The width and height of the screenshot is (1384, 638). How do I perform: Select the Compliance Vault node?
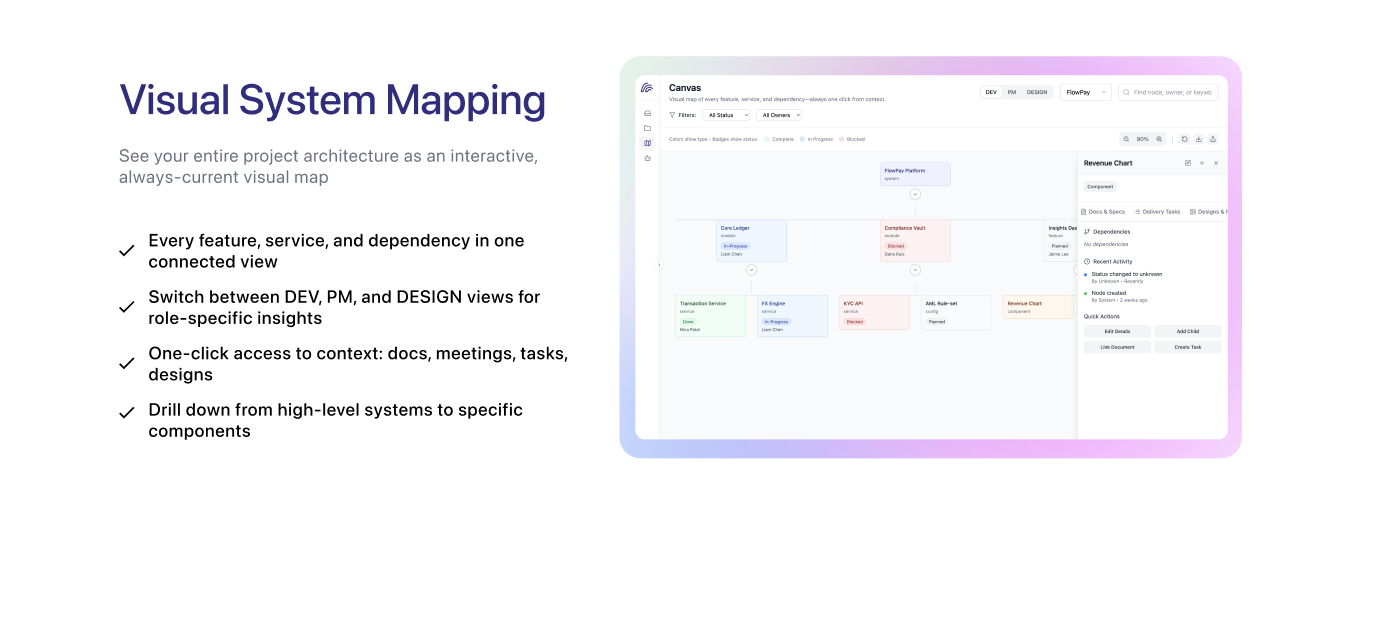[x=915, y=241]
